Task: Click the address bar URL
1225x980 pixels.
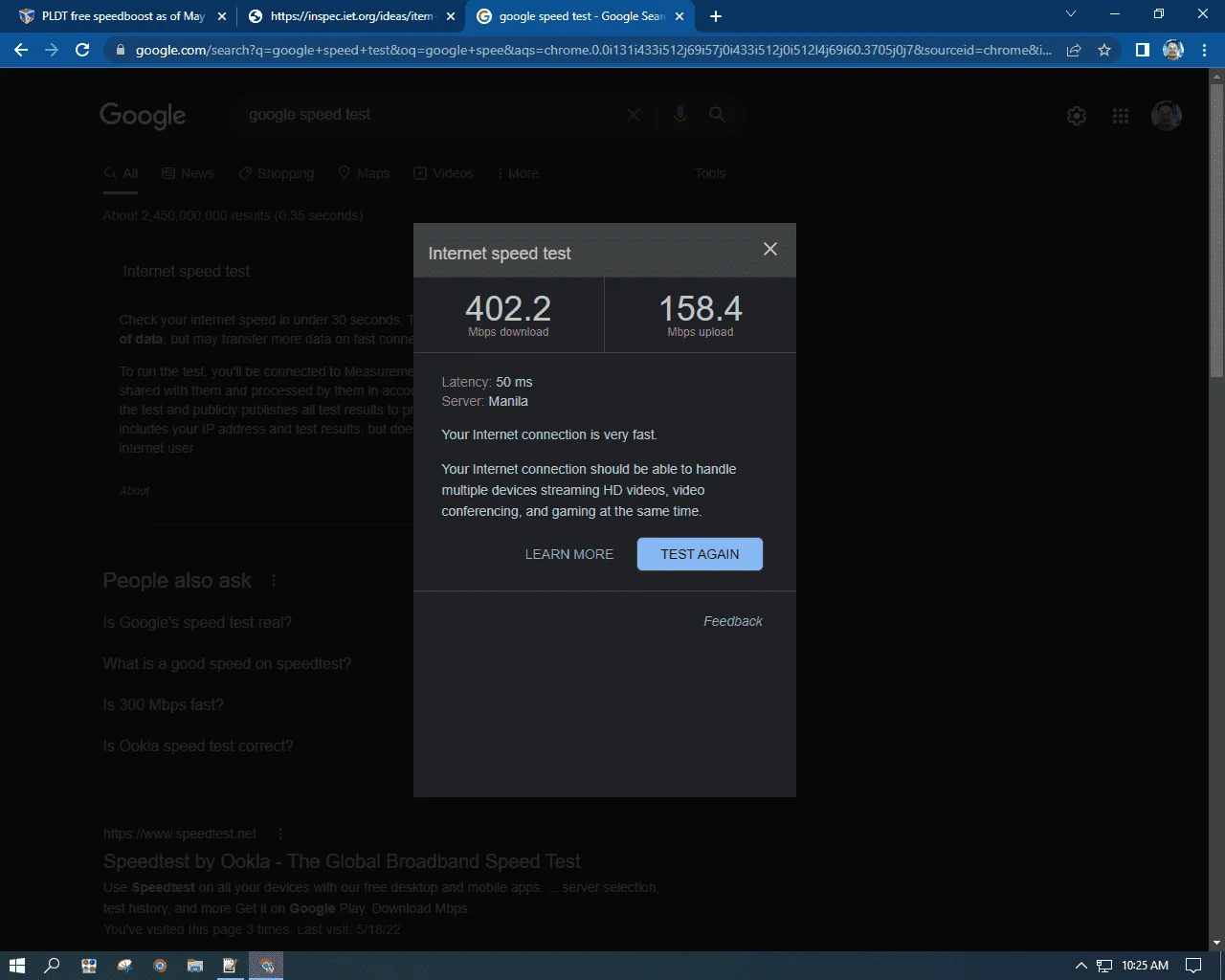Action: click(593, 50)
